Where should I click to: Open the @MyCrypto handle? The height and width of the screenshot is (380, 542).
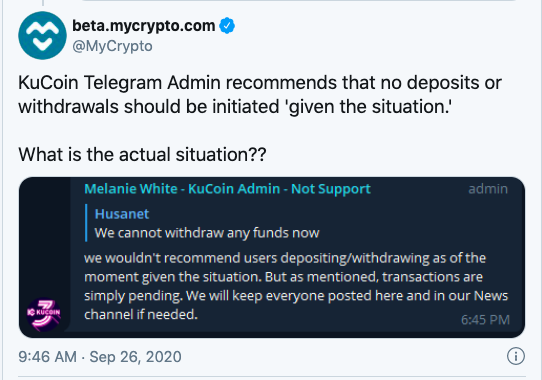point(112,46)
